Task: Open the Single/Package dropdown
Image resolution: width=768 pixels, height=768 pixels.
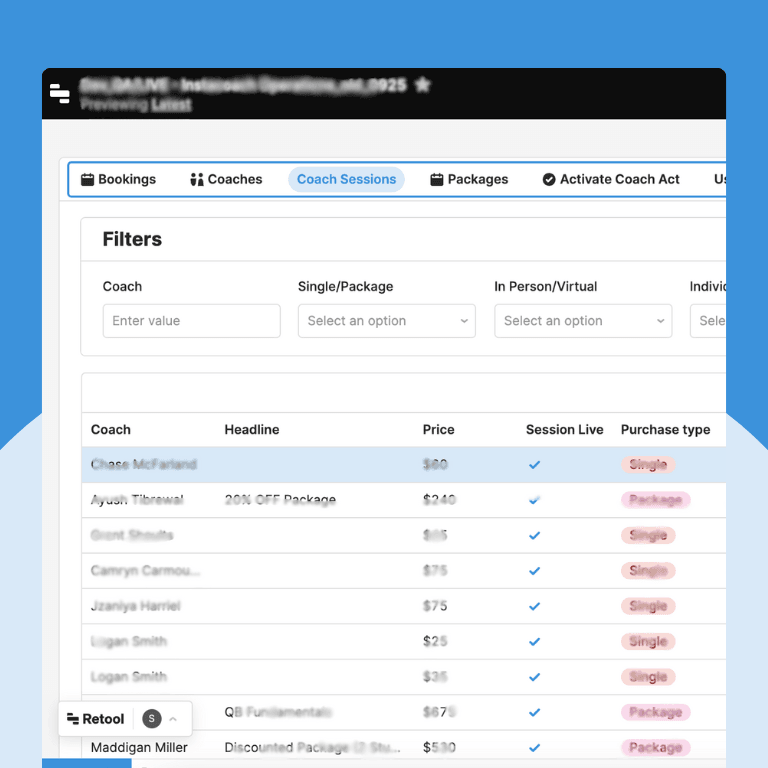Action: click(387, 321)
